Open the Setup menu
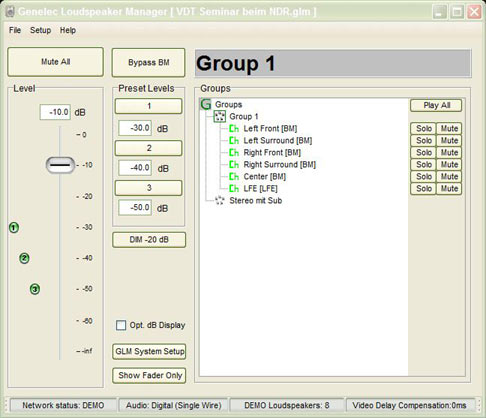The width and height of the screenshot is (486, 418). 40,30
